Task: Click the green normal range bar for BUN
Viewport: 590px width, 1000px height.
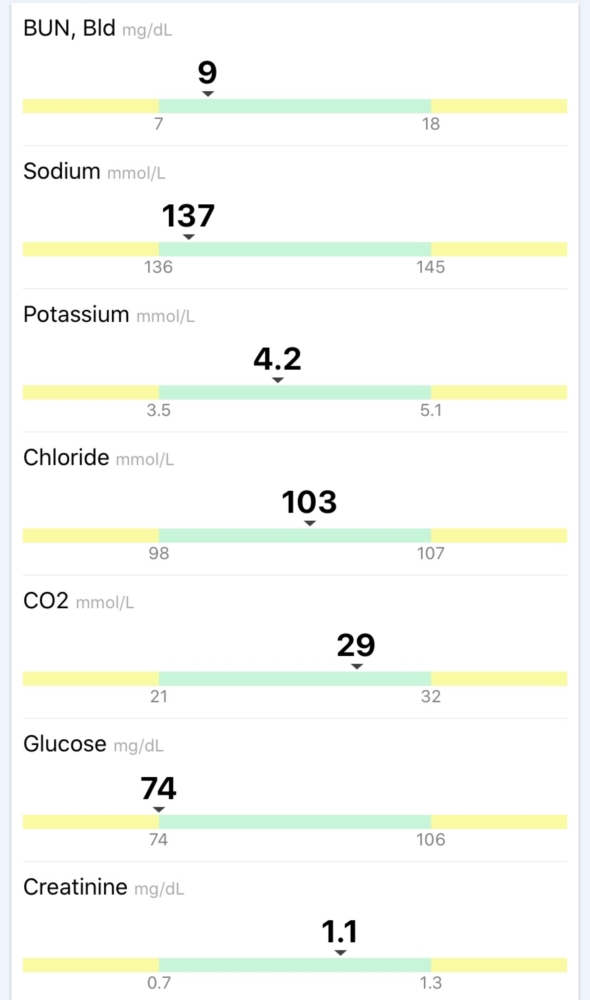Action: click(x=295, y=106)
